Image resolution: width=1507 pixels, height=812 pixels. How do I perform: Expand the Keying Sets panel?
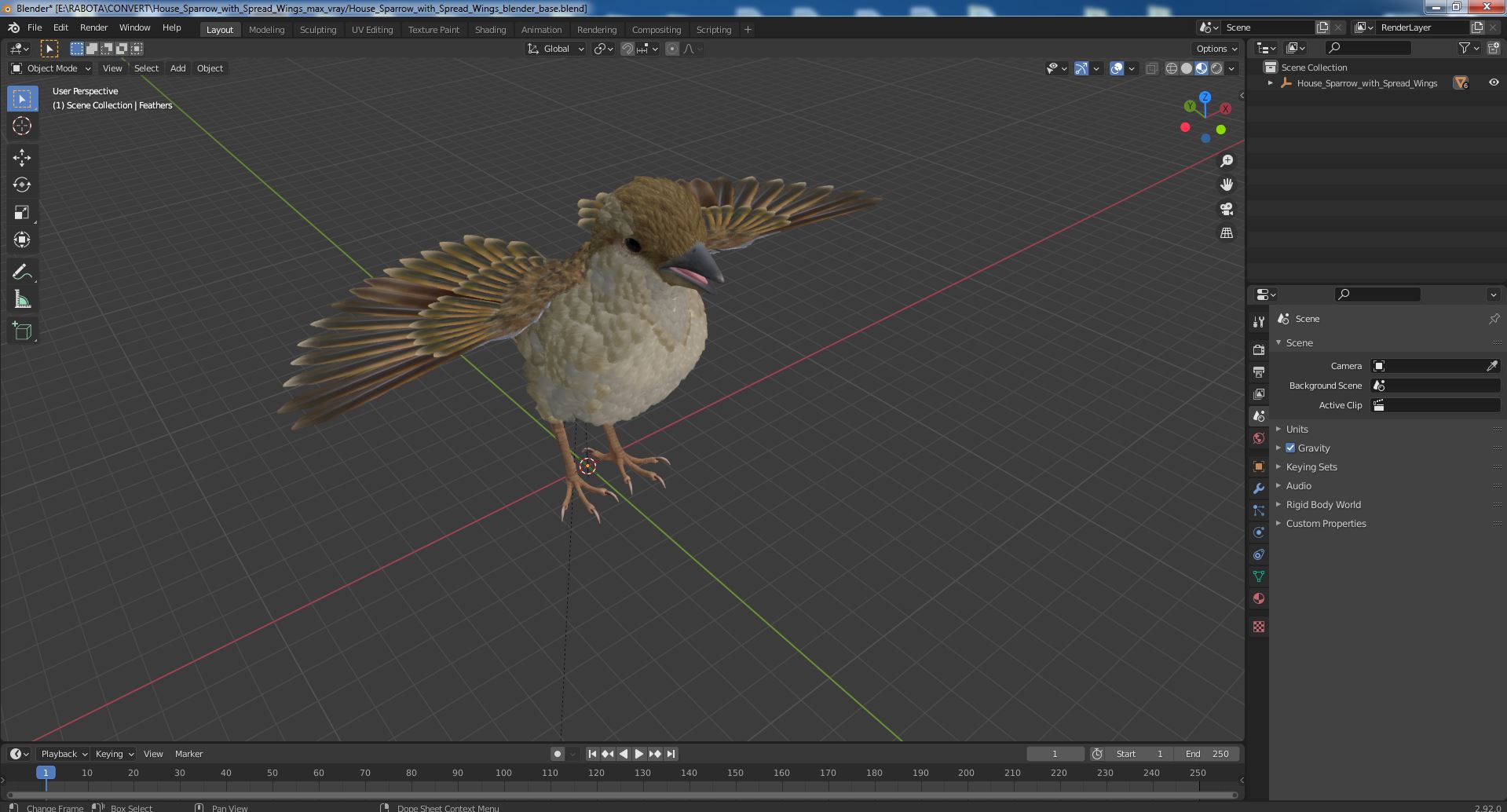click(1311, 466)
